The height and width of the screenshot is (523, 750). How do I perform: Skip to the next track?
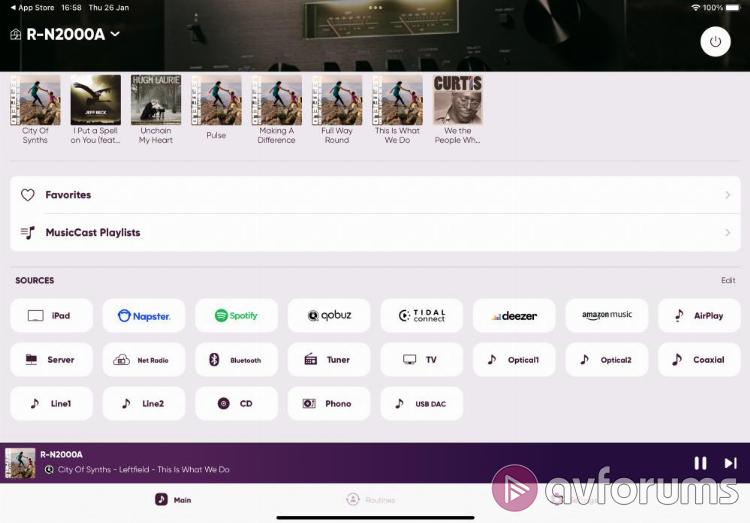click(730, 463)
